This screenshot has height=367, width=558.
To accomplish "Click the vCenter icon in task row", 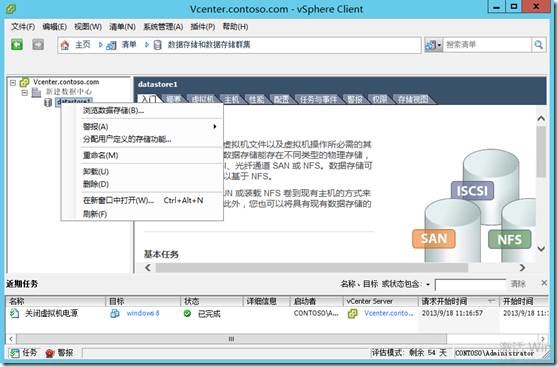I will coord(353,314).
